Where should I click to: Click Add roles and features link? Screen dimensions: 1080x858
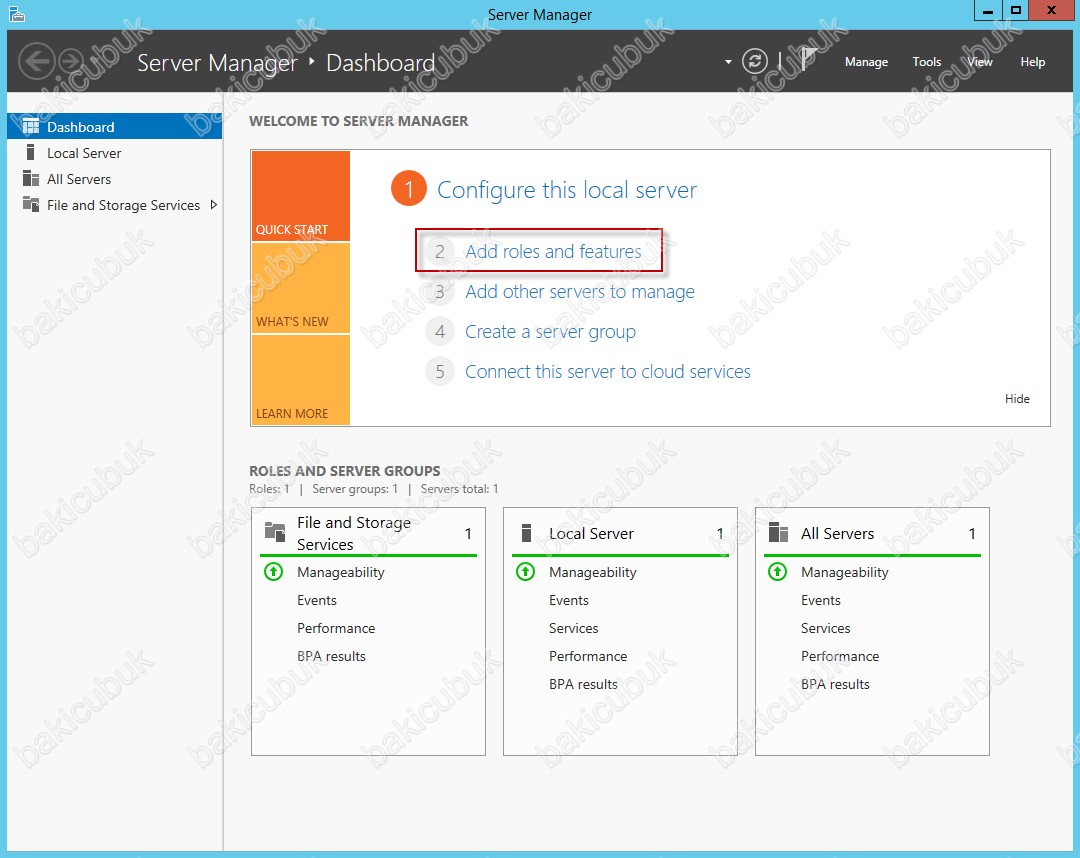click(x=553, y=251)
